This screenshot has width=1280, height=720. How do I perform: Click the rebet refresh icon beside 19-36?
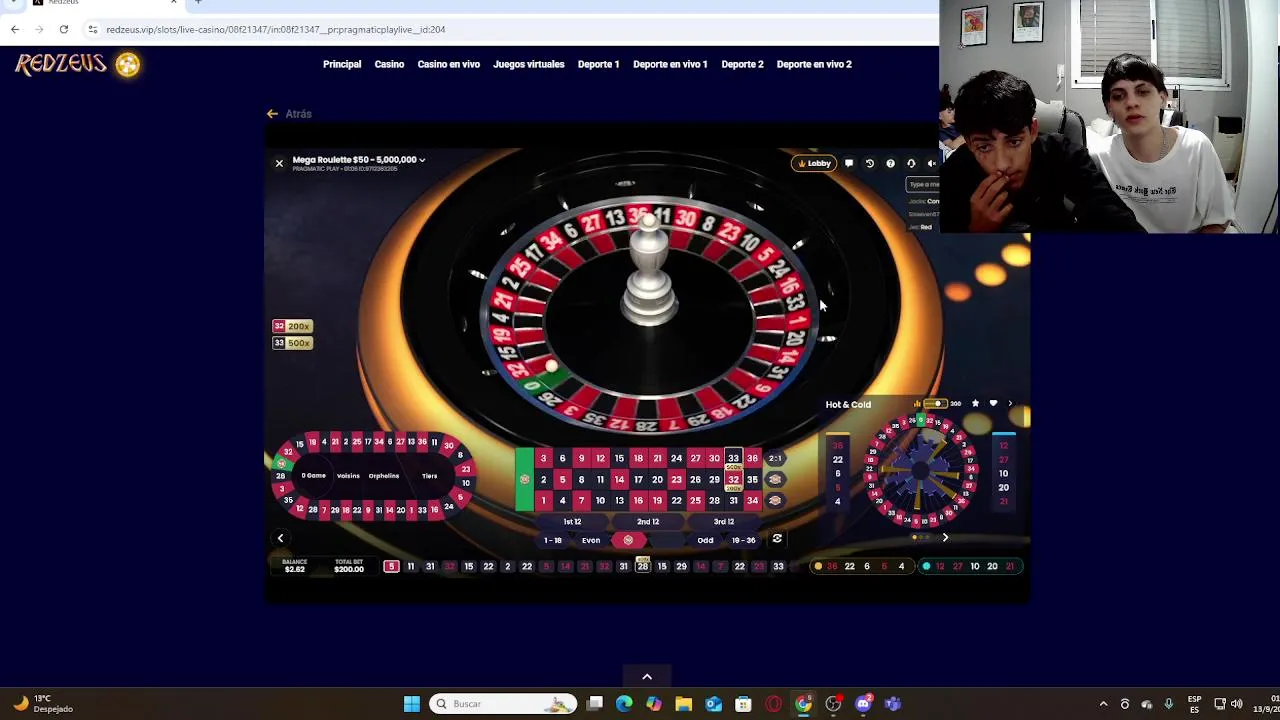[x=777, y=539]
